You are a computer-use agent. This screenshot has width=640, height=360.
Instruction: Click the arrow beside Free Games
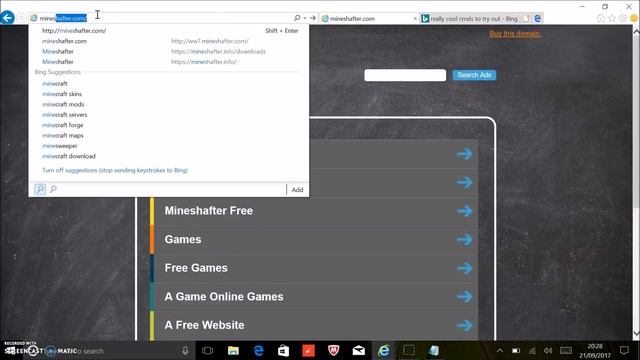coord(464,268)
